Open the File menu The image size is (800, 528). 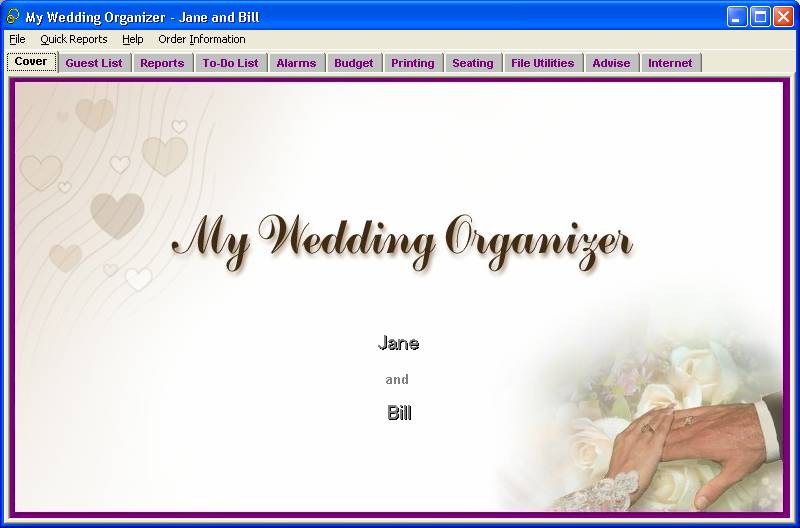17,39
